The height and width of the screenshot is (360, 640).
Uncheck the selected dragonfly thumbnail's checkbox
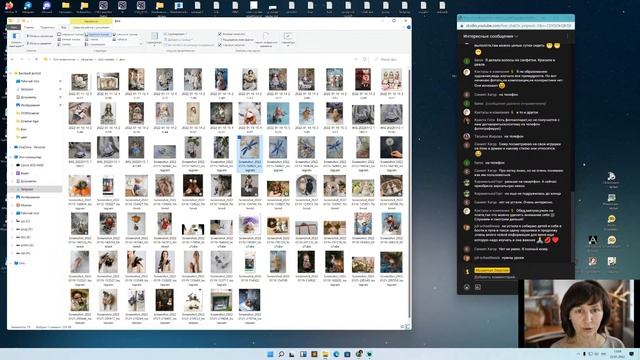[x=240, y=138]
